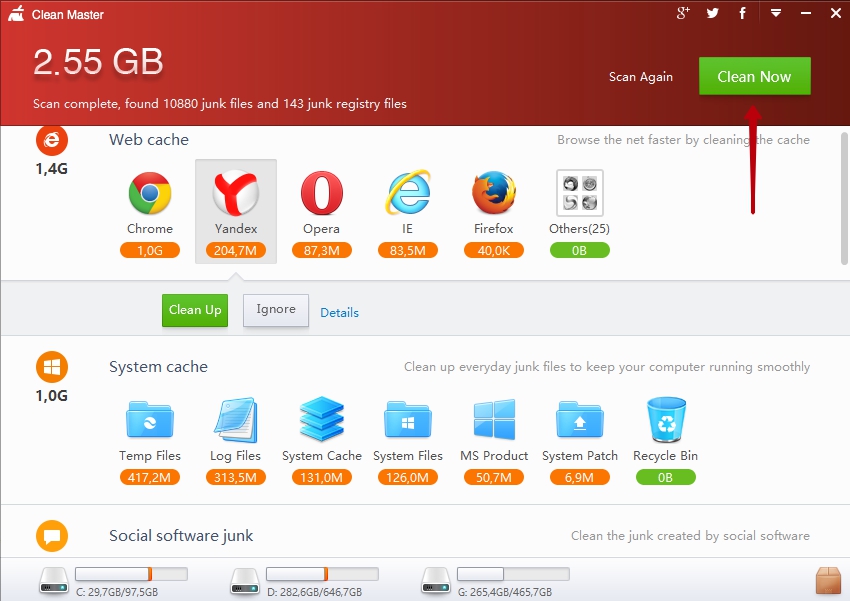Select the Chrome web cache icon

coord(149,194)
